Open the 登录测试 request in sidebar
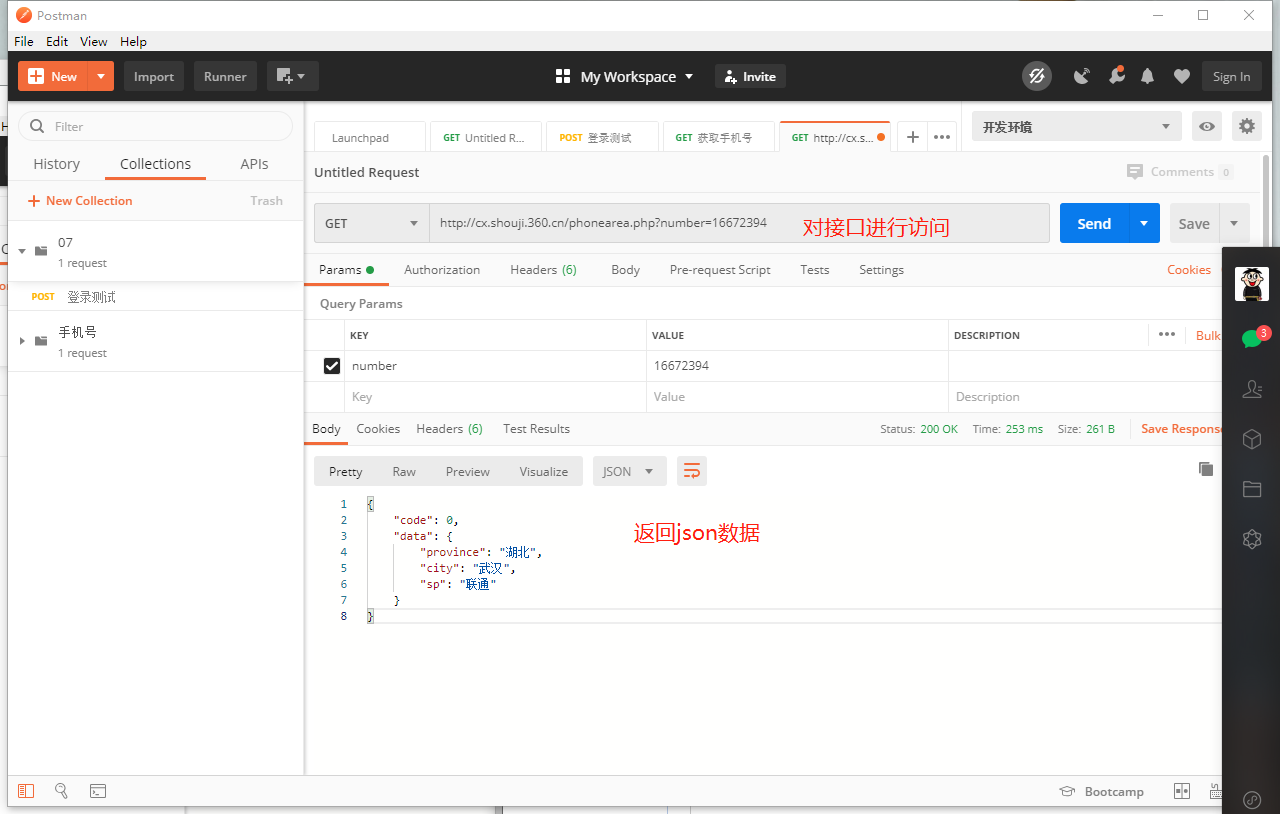Screen dimensions: 1280x814 pyautogui.click(x=155, y=296)
